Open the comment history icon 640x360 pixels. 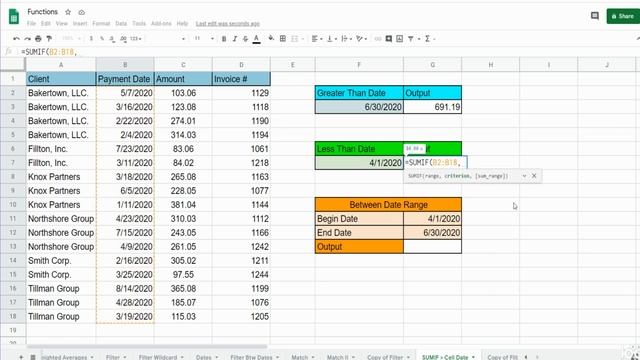pos(595,16)
